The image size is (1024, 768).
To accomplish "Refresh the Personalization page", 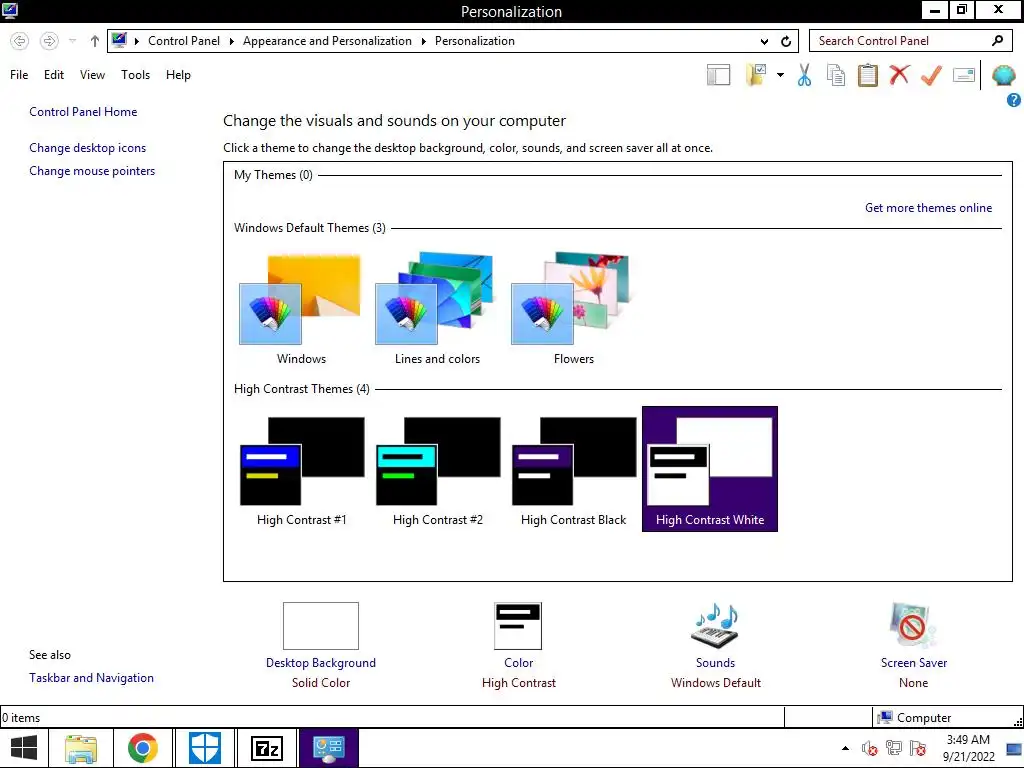I will (786, 41).
